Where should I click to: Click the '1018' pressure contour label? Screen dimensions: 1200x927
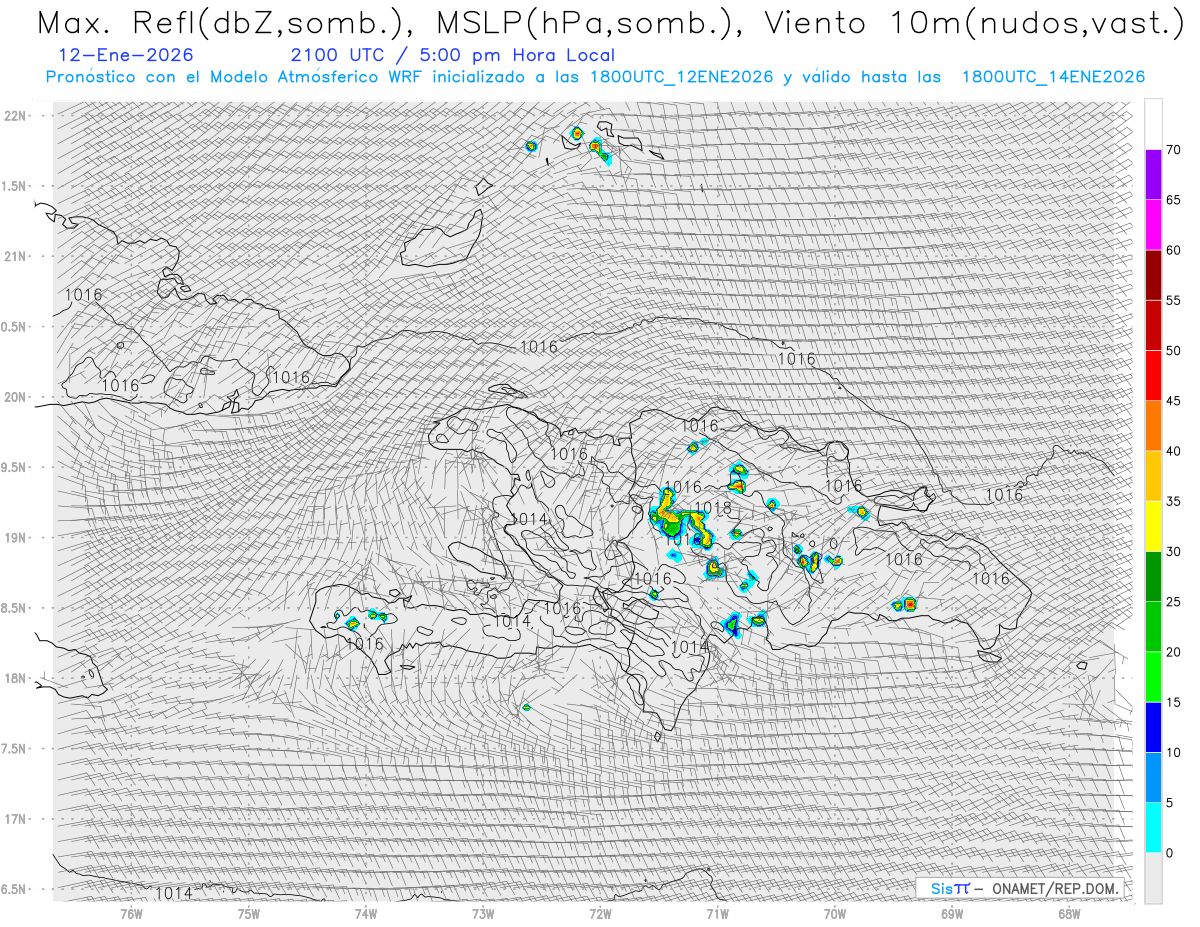[x=713, y=508]
